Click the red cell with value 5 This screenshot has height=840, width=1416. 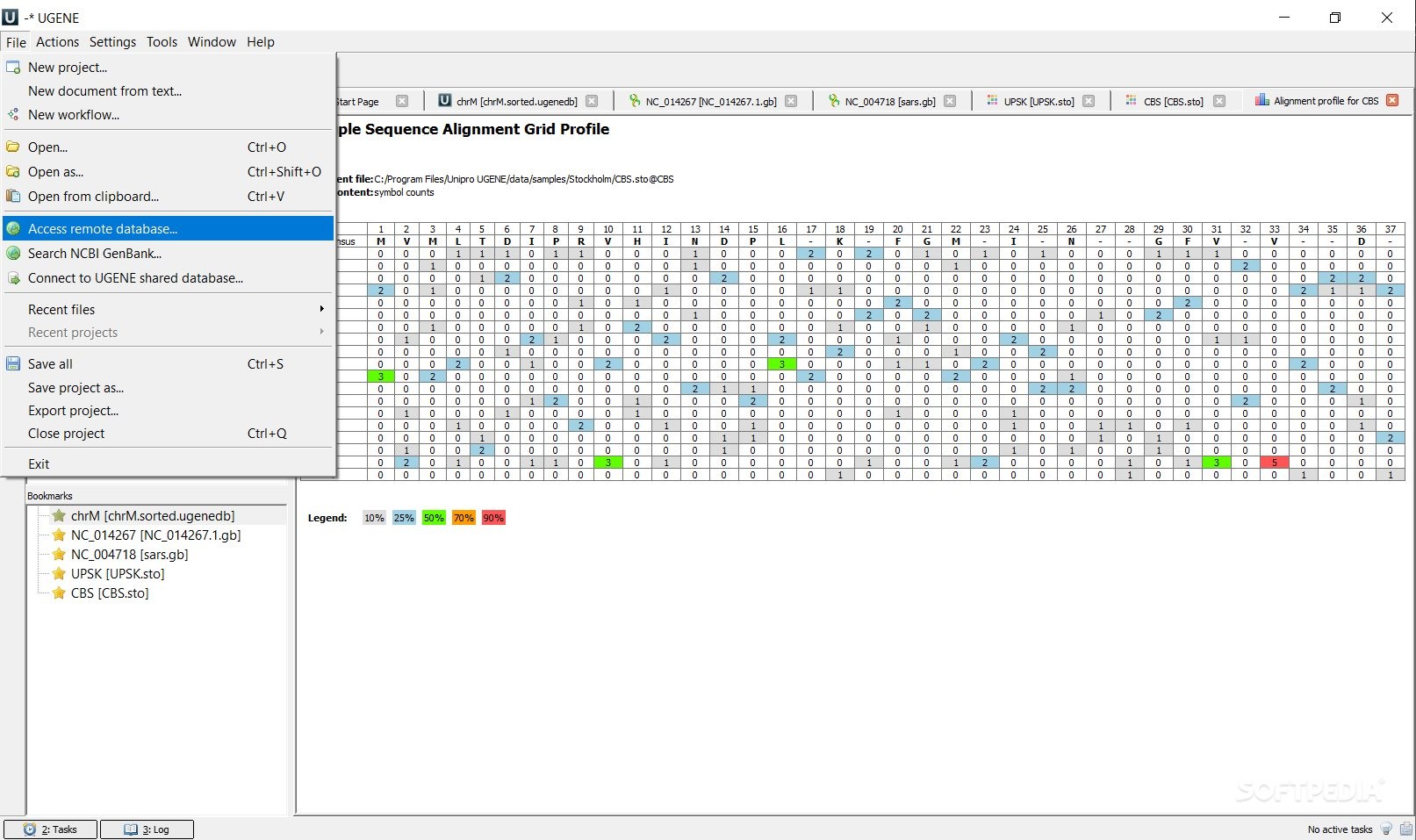(1274, 463)
